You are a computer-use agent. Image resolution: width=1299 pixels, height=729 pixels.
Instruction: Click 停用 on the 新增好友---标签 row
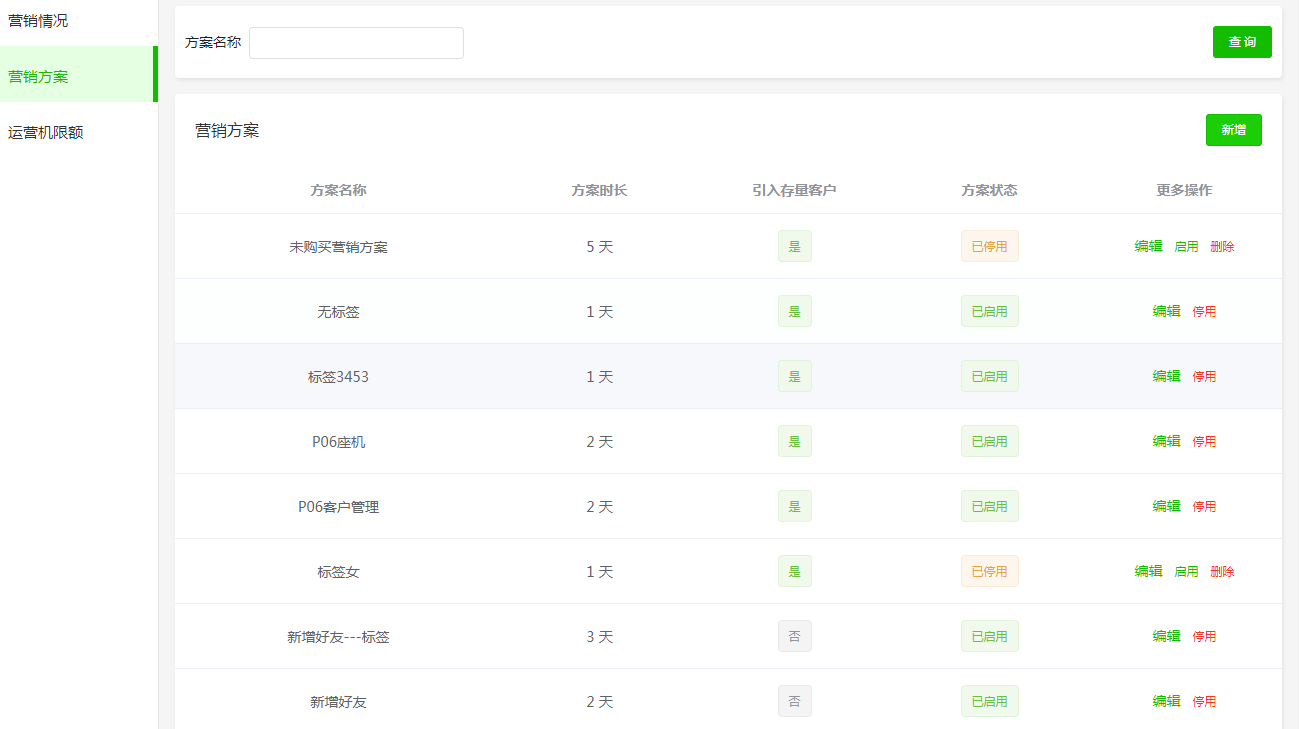1204,636
